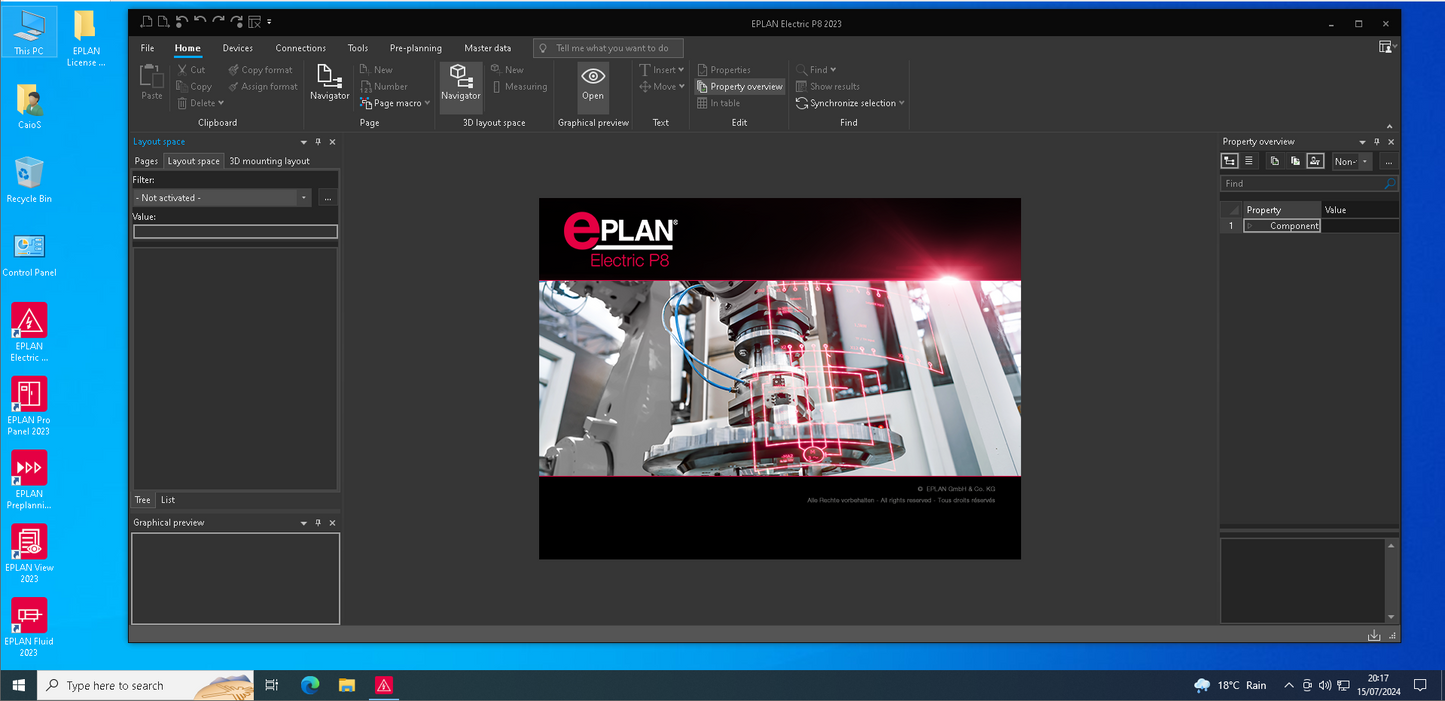The width and height of the screenshot is (1445, 701).
Task: Click the Measuring tool
Action: (x=519, y=87)
